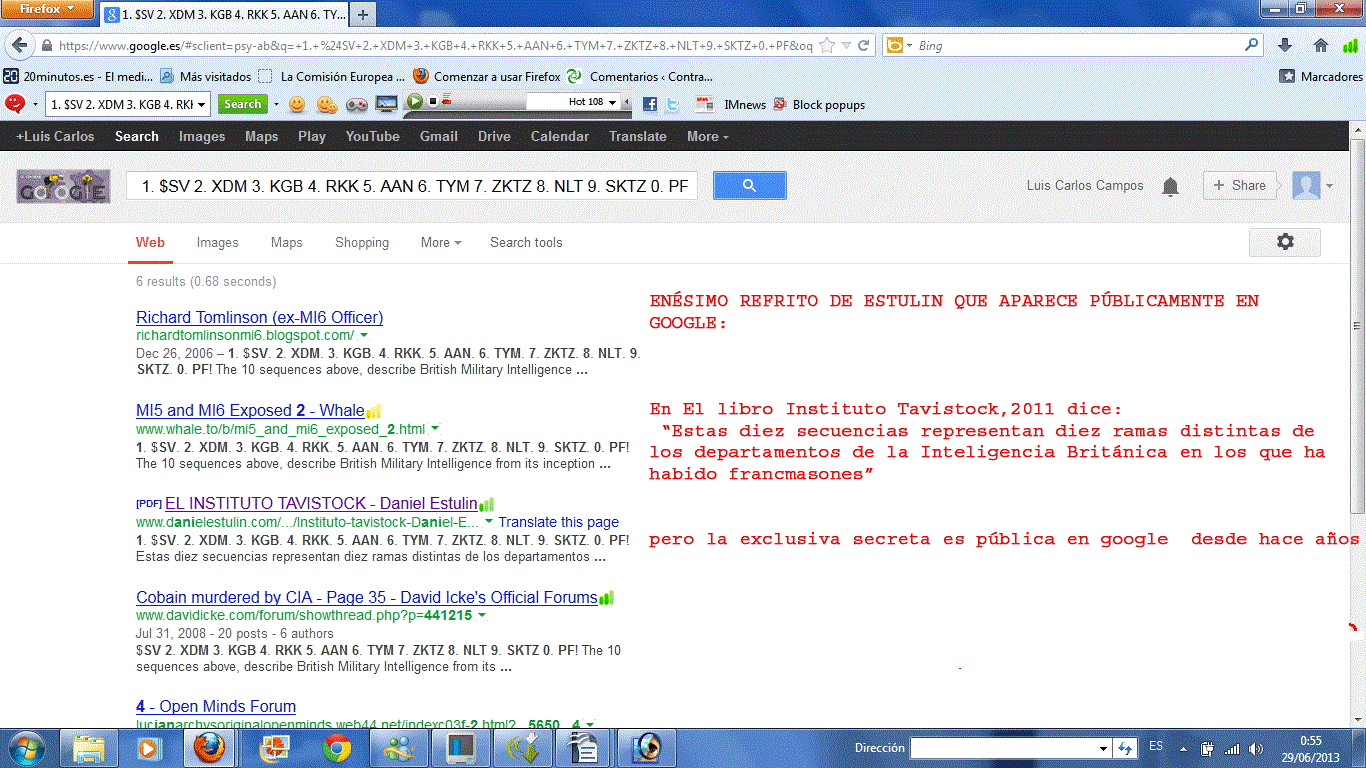Open Windows Media Player from taskbar
This screenshot has width=1366, height=768.
pos(148,747)
